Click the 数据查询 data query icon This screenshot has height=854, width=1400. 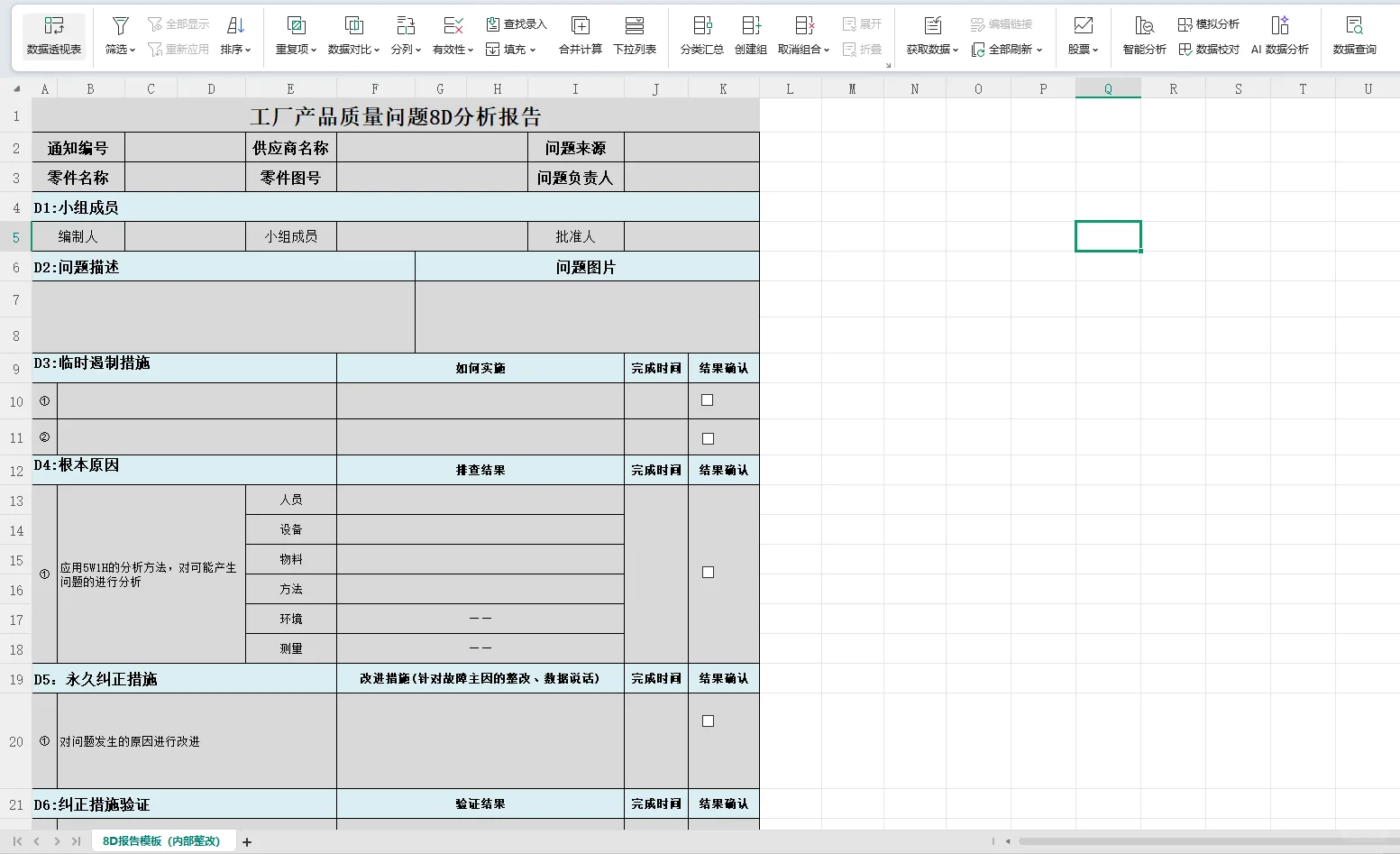[x=1354, y=25]
